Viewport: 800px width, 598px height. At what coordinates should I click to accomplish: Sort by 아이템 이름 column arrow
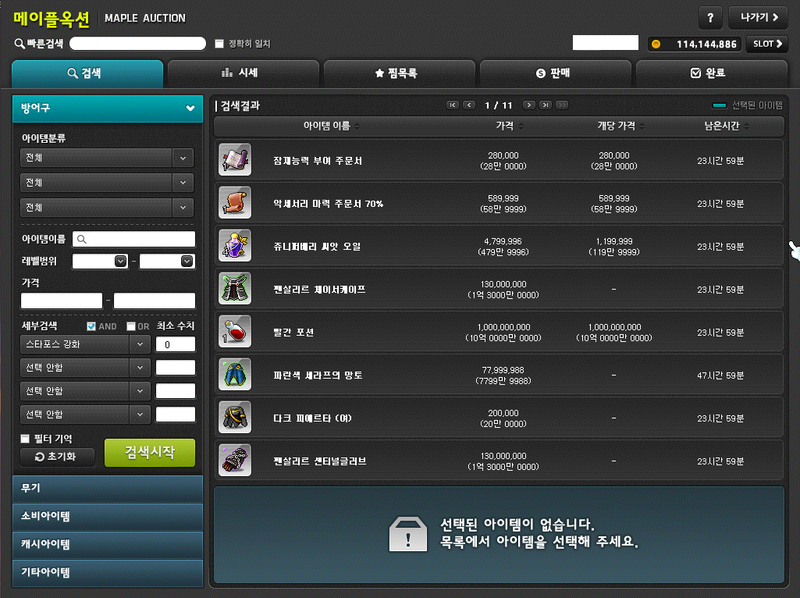click(x=357, y=126)
